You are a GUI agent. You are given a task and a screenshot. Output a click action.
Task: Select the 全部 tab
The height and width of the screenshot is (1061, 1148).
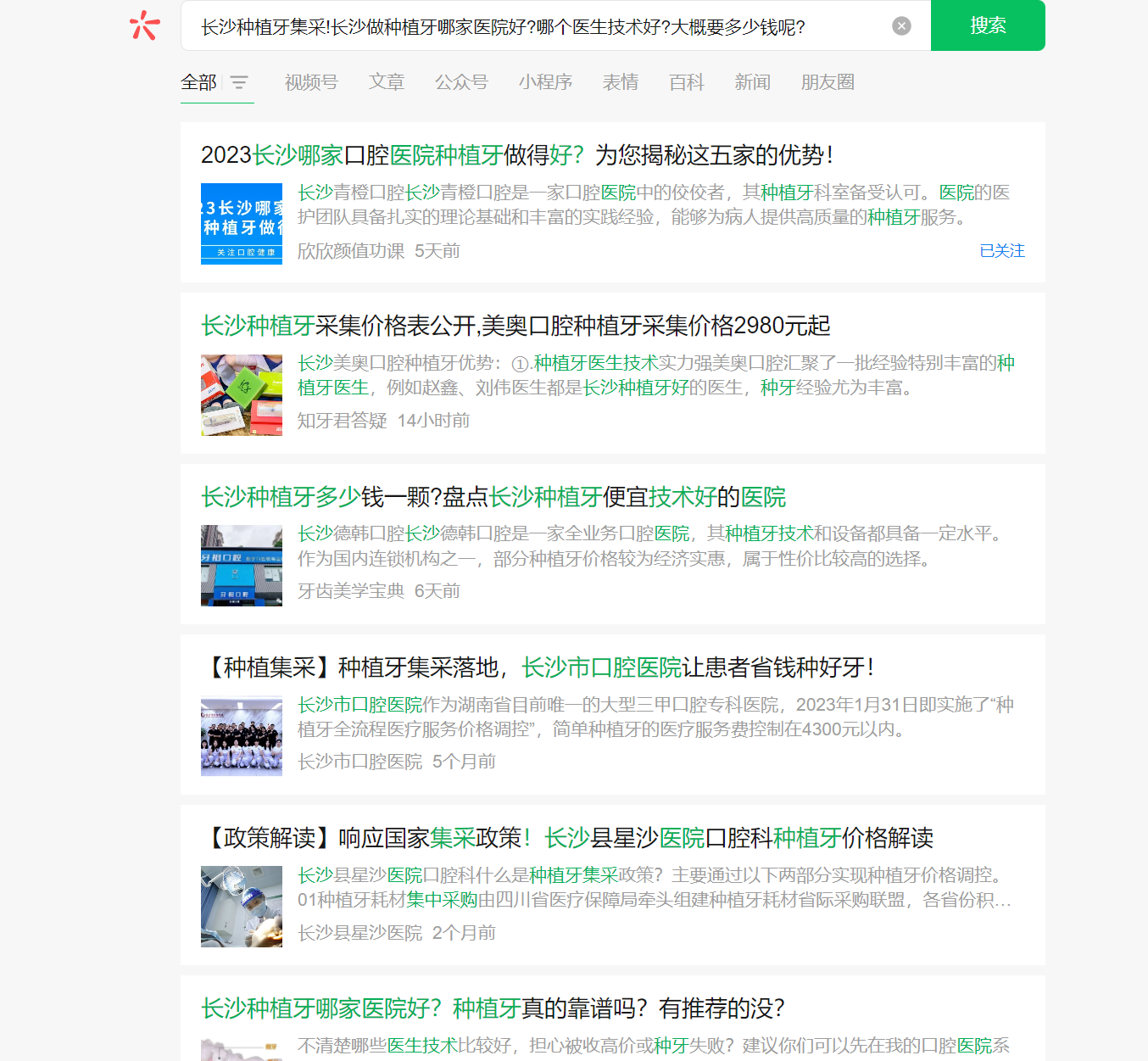click(199, 82)
